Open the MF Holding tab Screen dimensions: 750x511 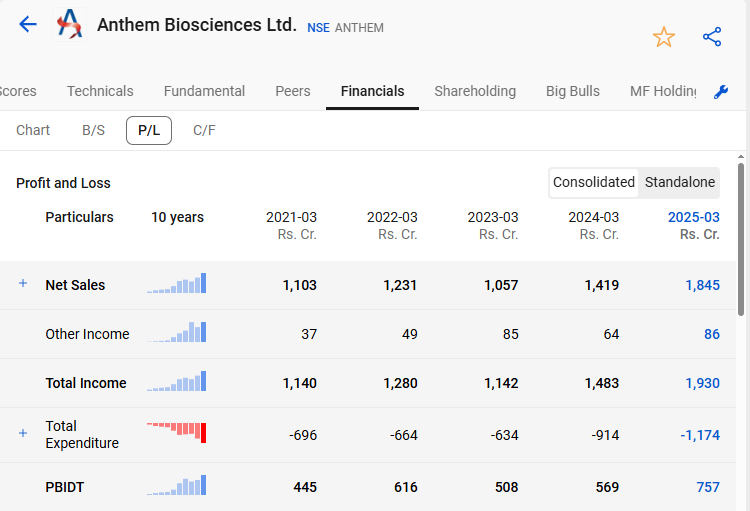[x=663, y=91]
